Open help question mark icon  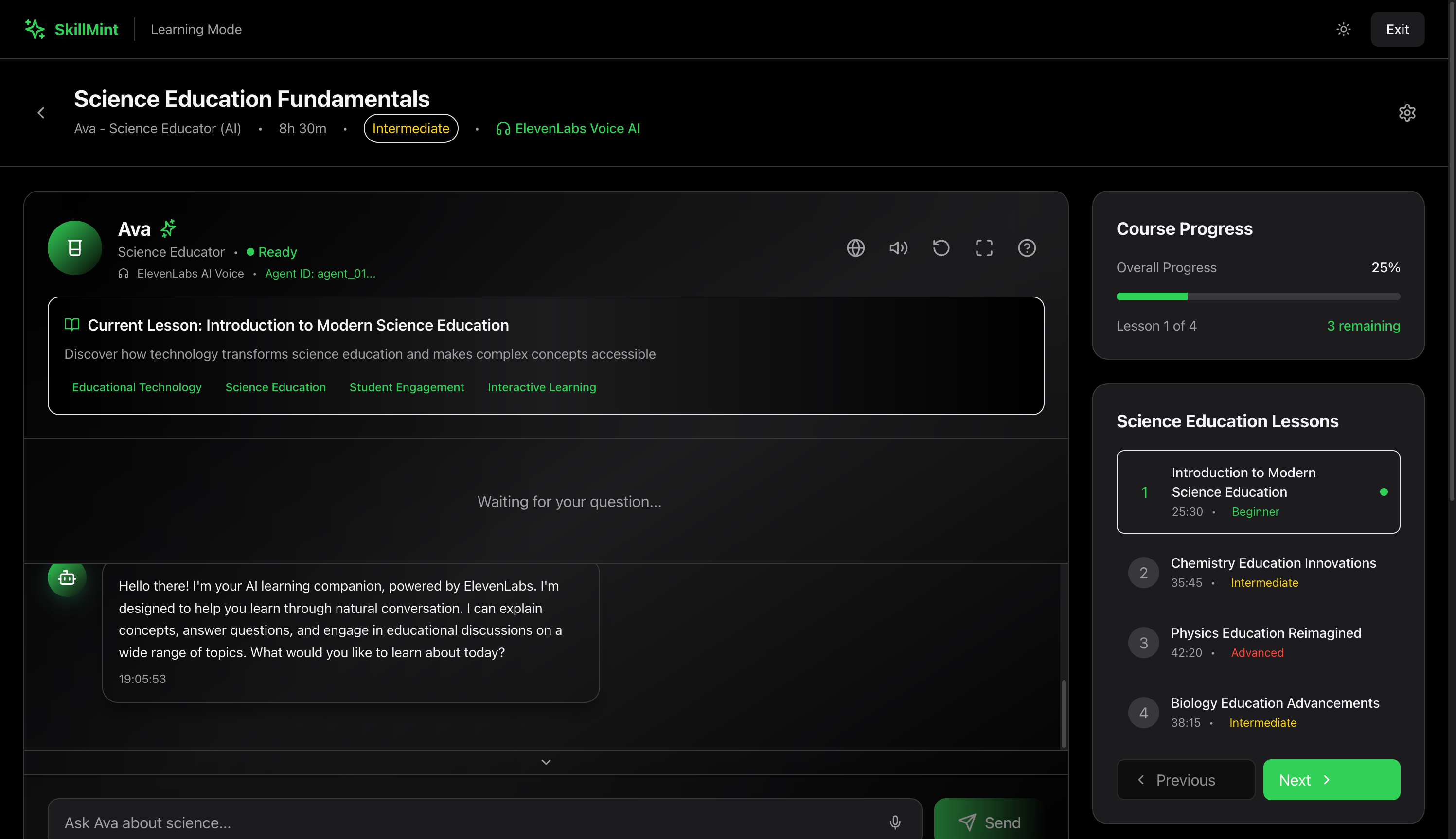(1027, 248)
